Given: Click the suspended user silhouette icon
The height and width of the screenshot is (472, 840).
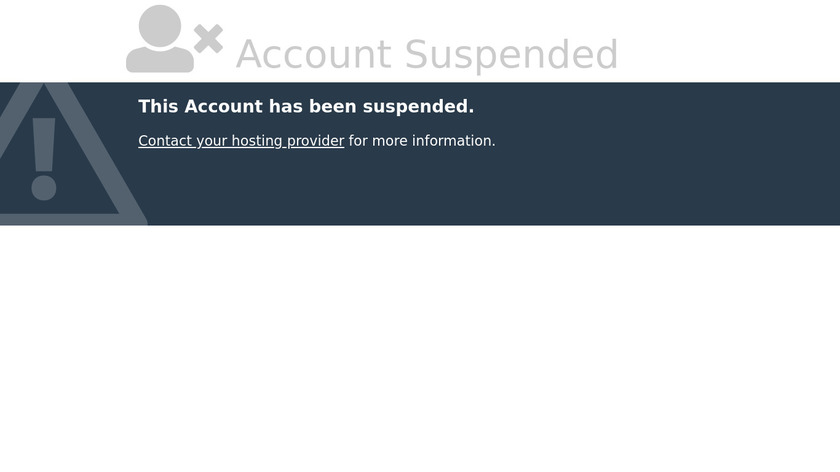Looking at the screenshot, I should tap(160, 42).
